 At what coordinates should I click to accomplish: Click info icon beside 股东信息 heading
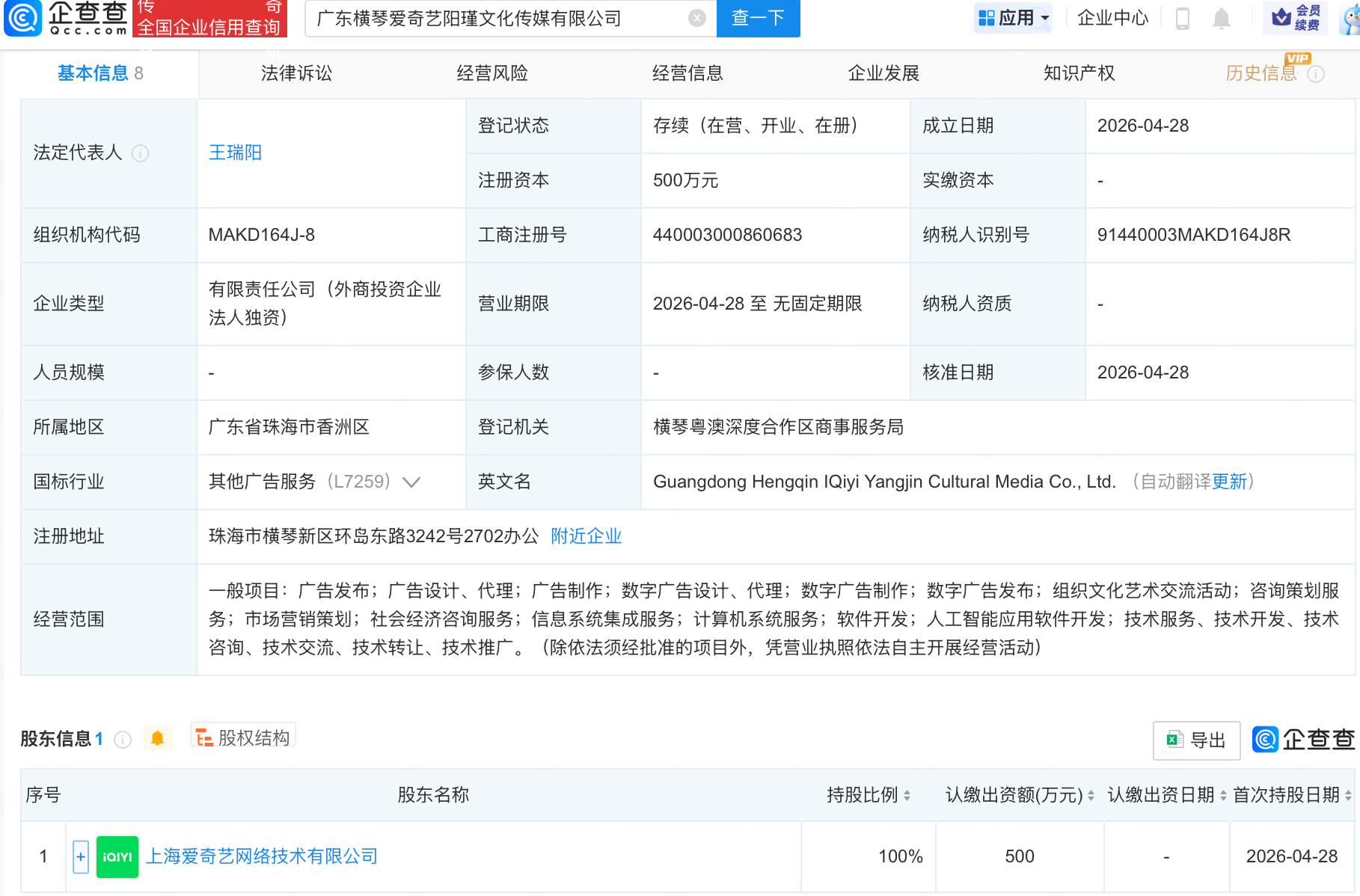pos(123,740)
